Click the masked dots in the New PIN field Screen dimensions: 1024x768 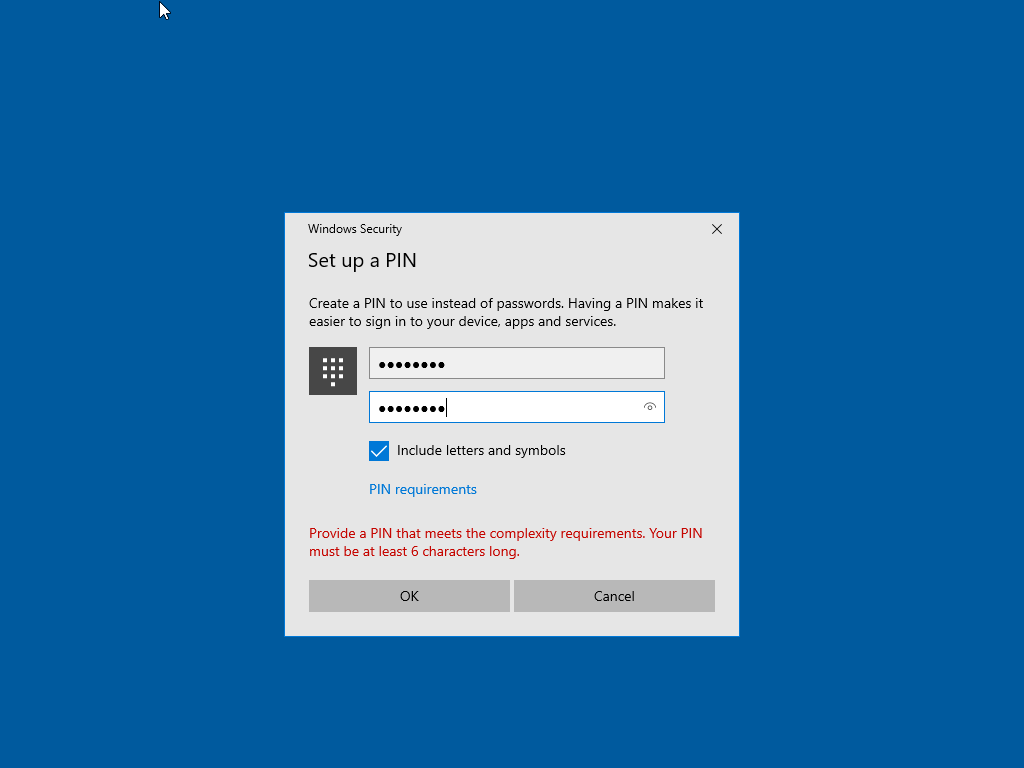pos(411,364)
